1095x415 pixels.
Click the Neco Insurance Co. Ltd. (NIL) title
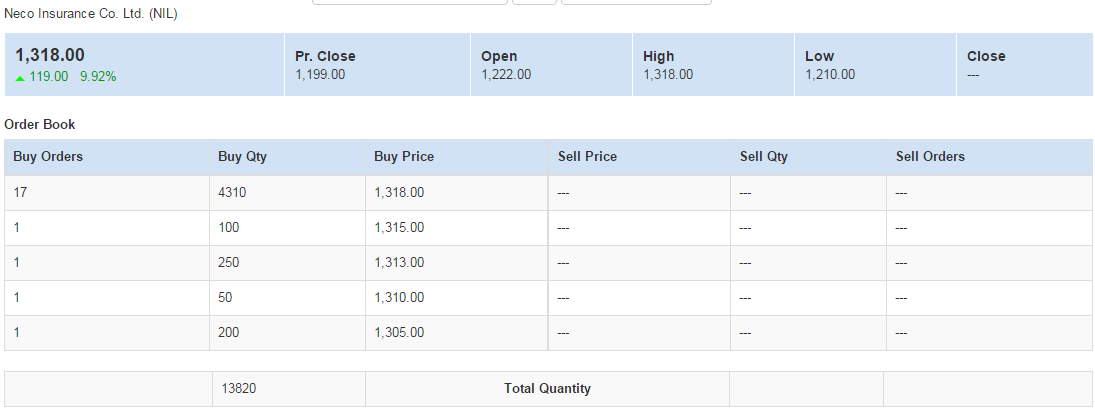point(91,13)
